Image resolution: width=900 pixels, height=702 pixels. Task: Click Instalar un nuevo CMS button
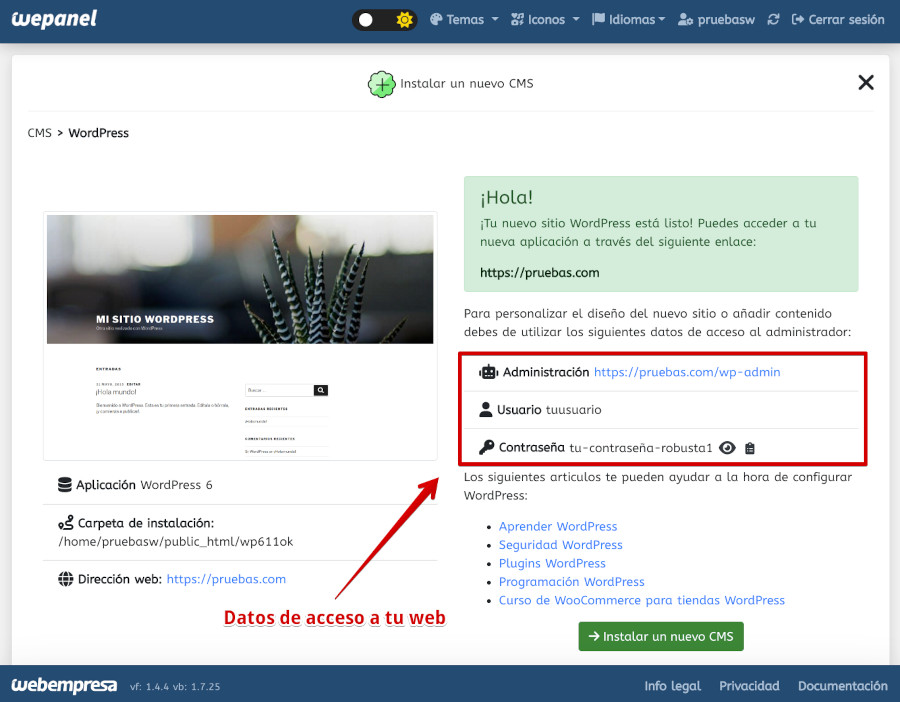(661, 636)
